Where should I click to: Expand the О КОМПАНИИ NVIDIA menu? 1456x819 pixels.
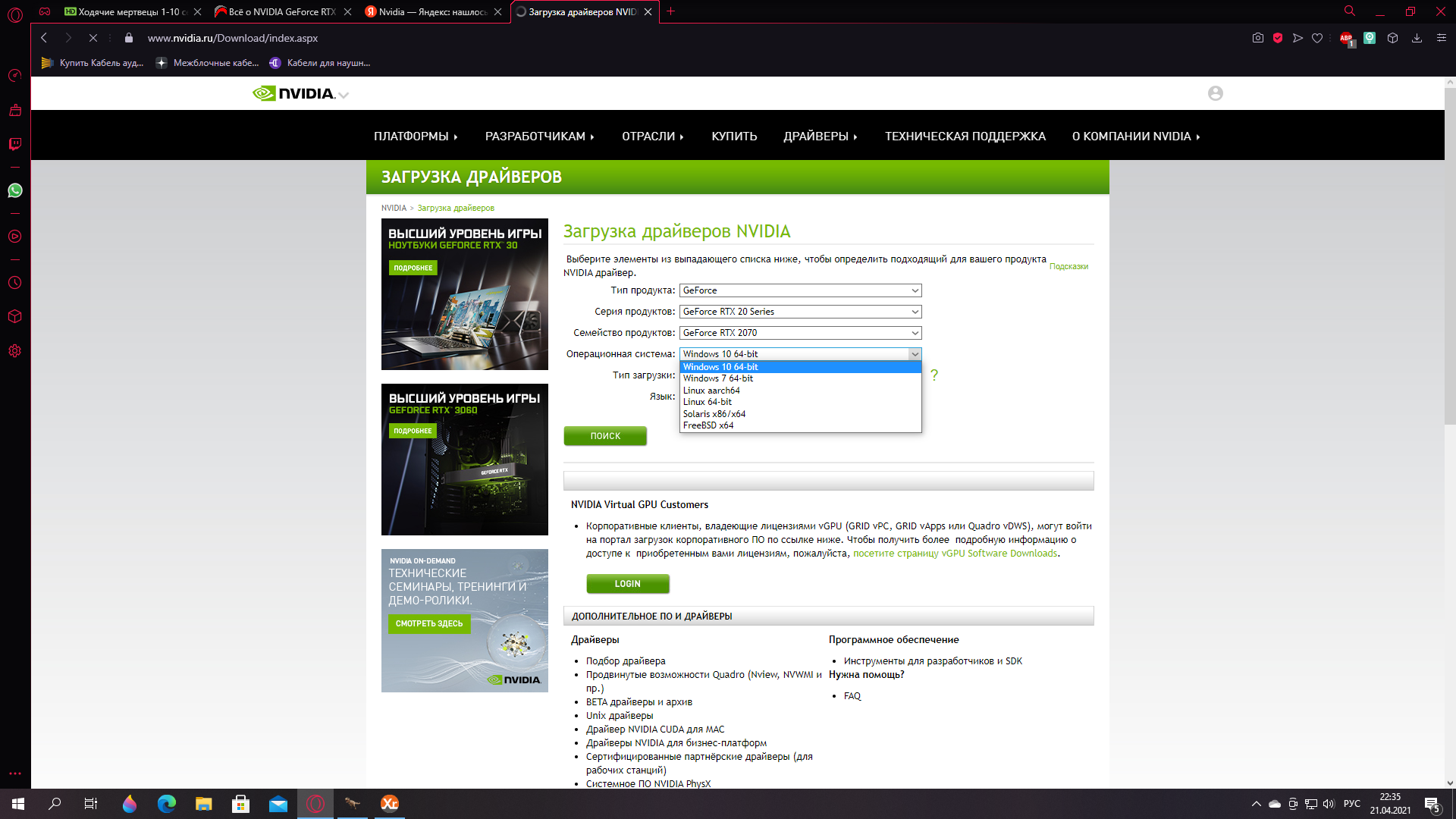(x=1136, y=136)
